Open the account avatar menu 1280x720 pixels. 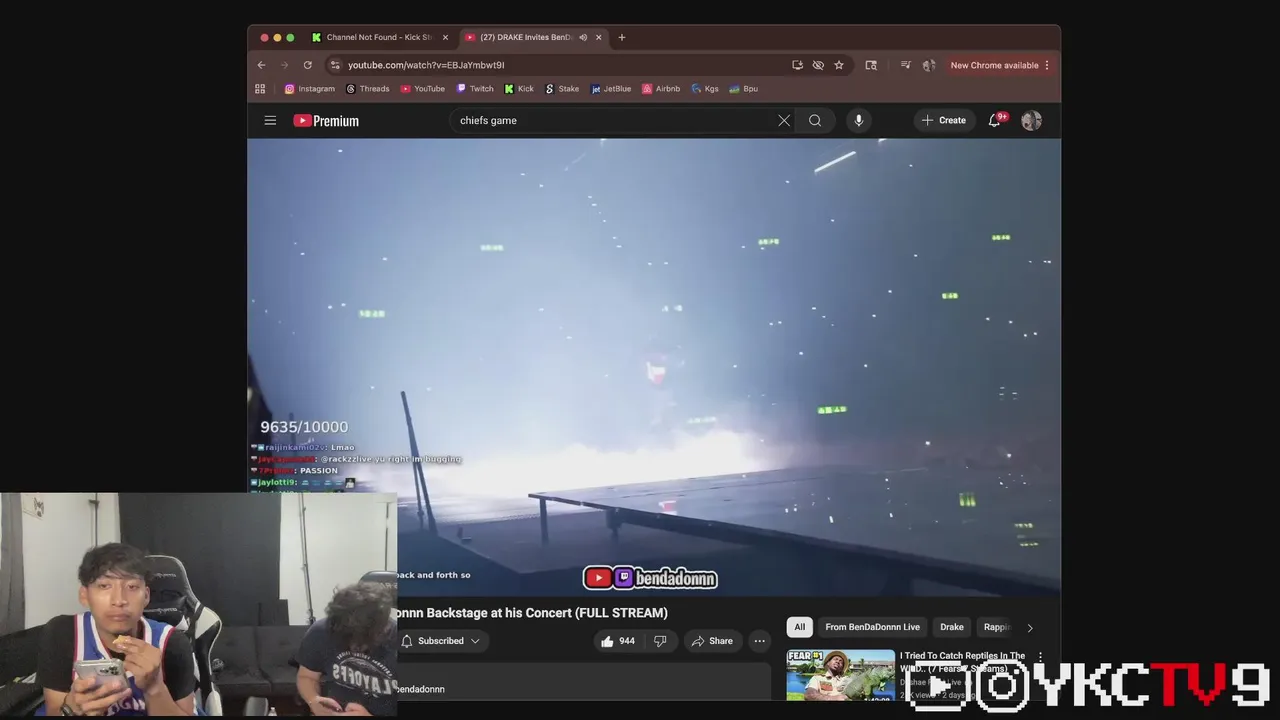[1031, 120]
